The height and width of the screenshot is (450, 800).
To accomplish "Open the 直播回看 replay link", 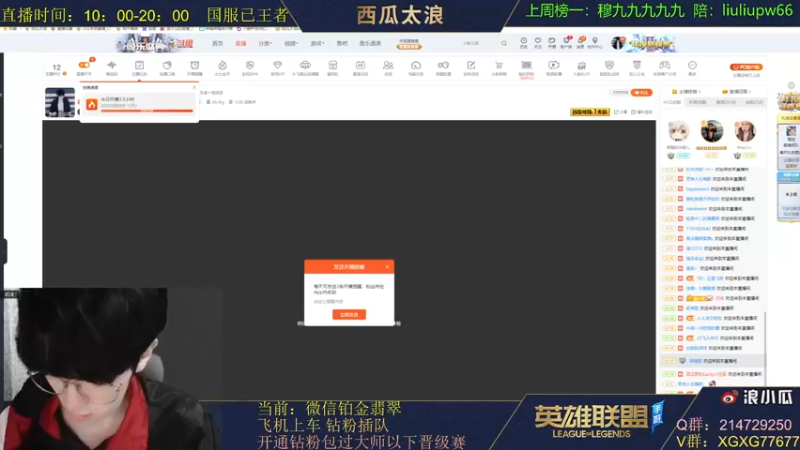I will pos(737,92).
